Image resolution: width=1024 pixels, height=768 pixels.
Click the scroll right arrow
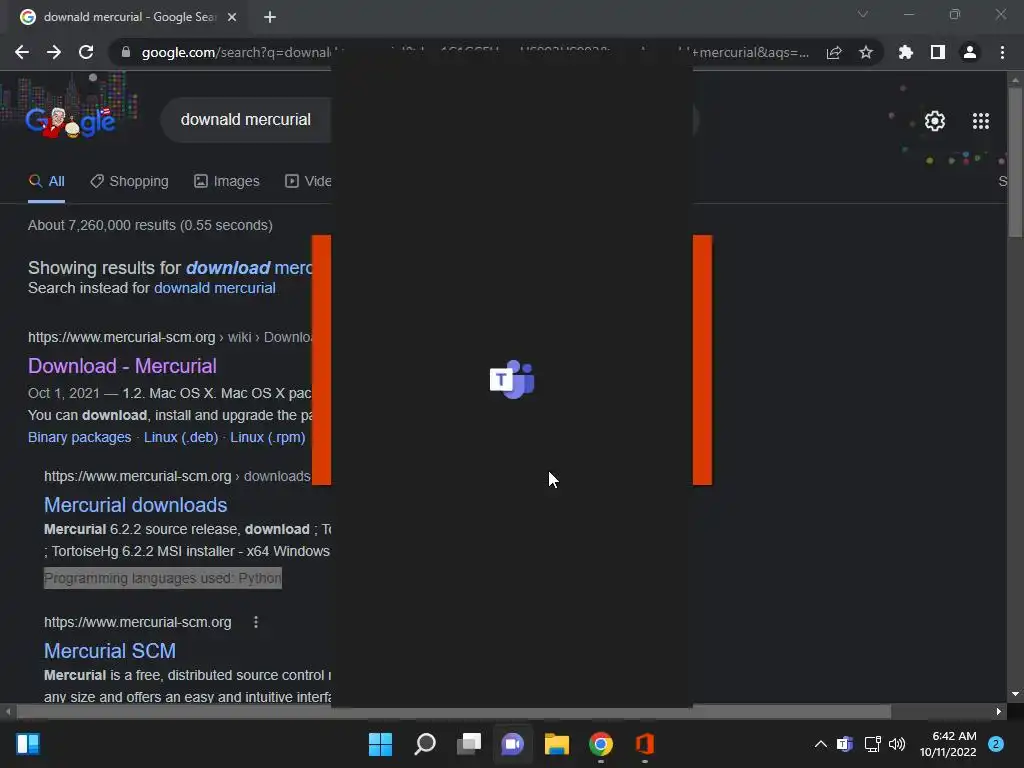click(999, 711)
